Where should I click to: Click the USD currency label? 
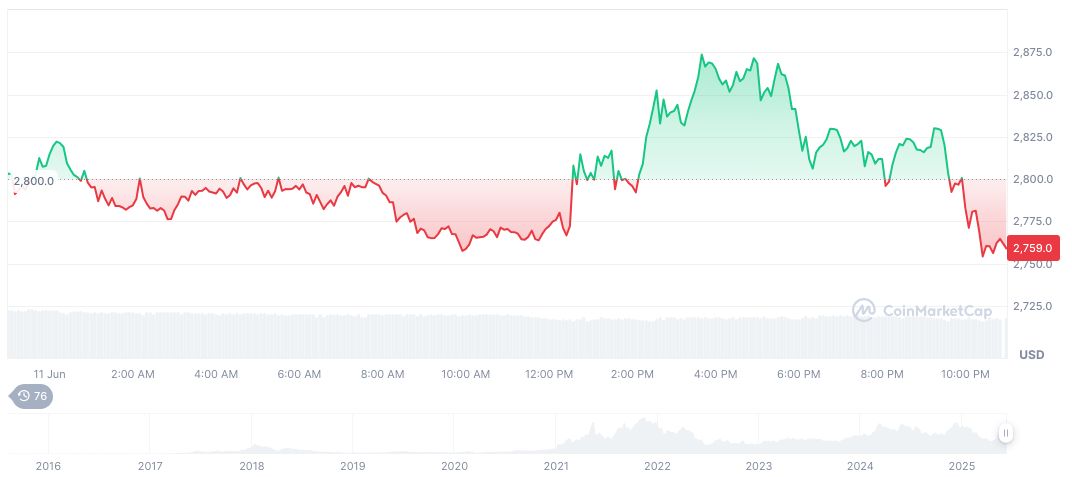(1031, 355)
